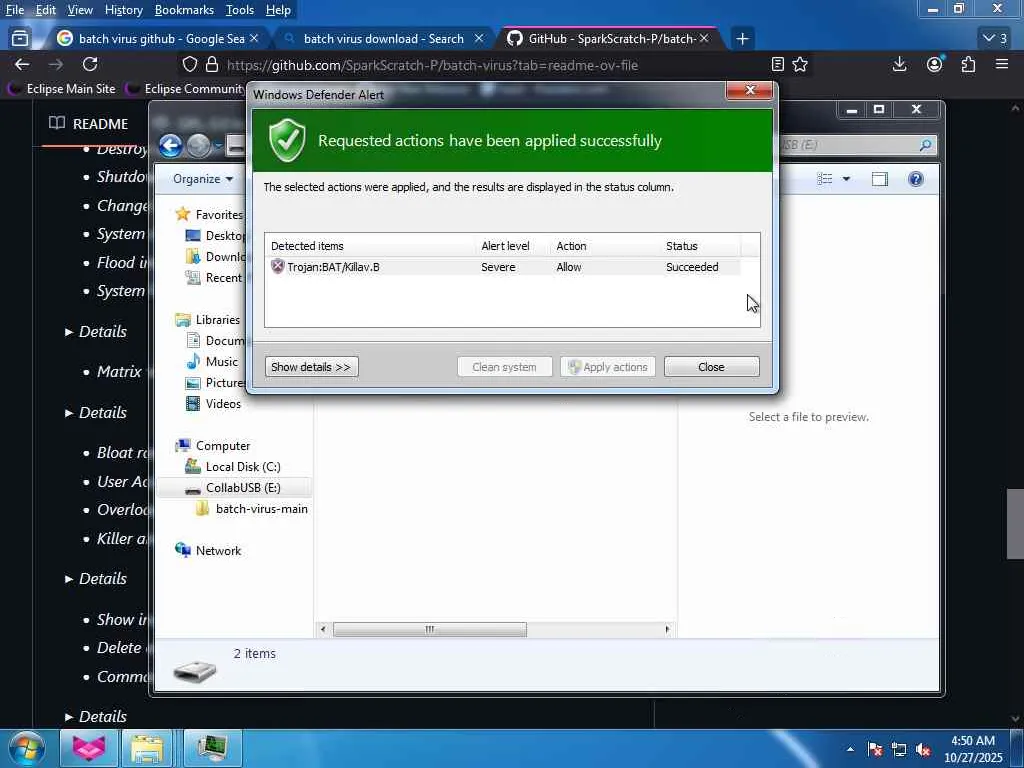This screenshot has width=1024, height=768.
Task: Open the list all tabs dropdown
Action: (x=995, y=39)
